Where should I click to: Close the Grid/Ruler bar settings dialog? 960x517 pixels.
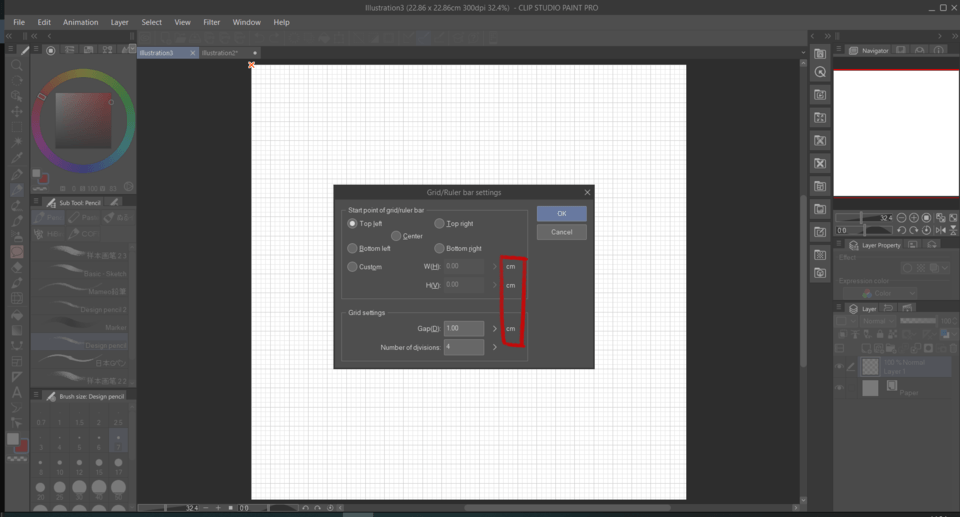click(587, 192)
